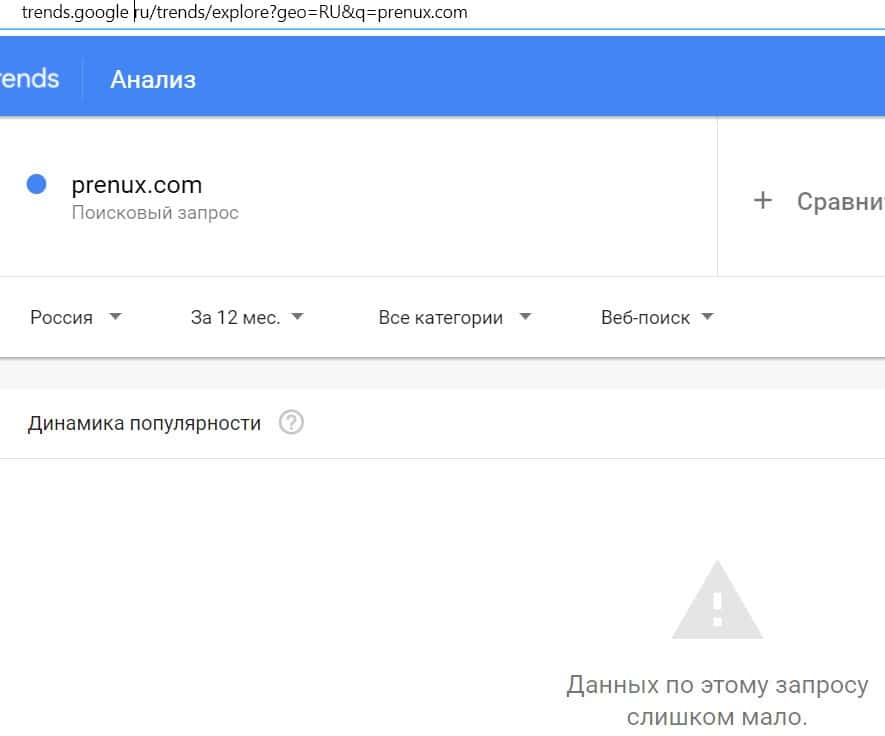
Task: Click the Поисковый запрос subtitle
Action: tap(155, 213)
